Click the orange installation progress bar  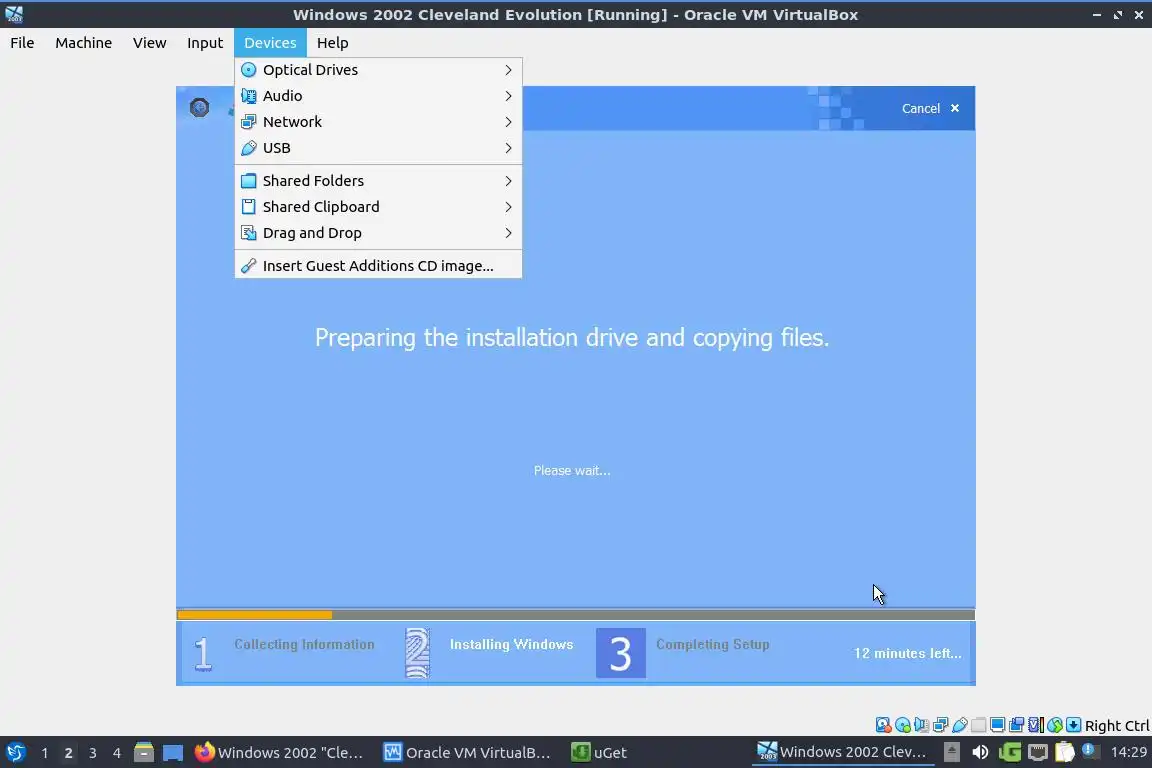pos(255,615)
